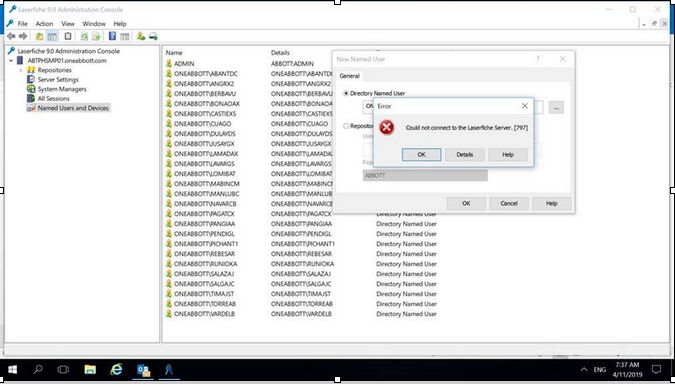Image resolution: width=675 pixels, height=384 pixels.
Task: Click the taskbar Search magnifier icon
Action: pos(38,369)
